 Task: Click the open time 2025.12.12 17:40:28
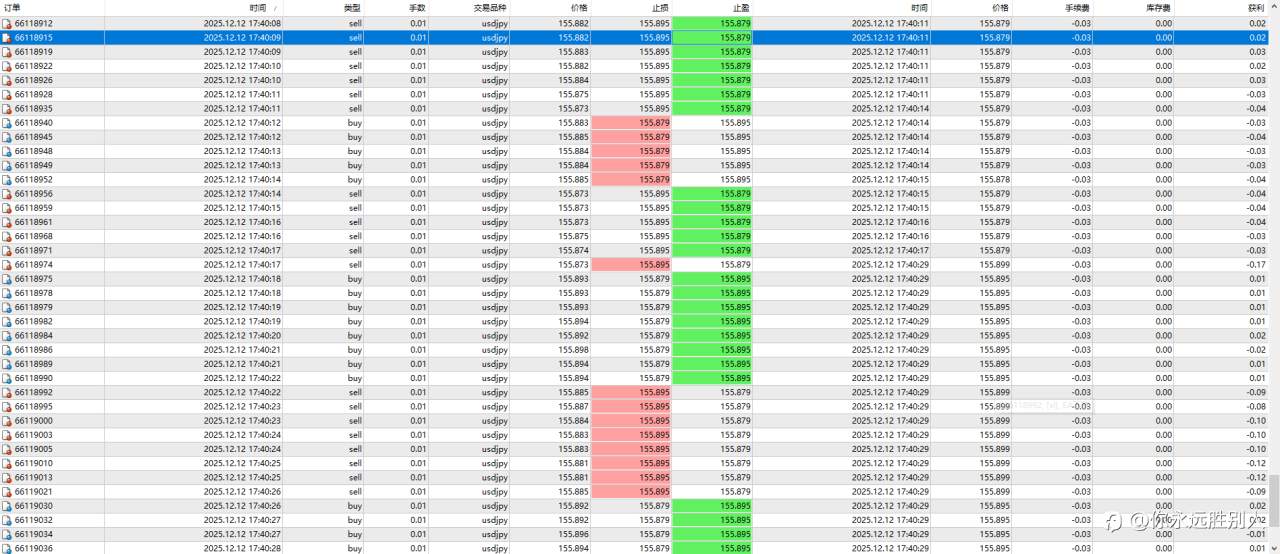click(x=242, y=548)
